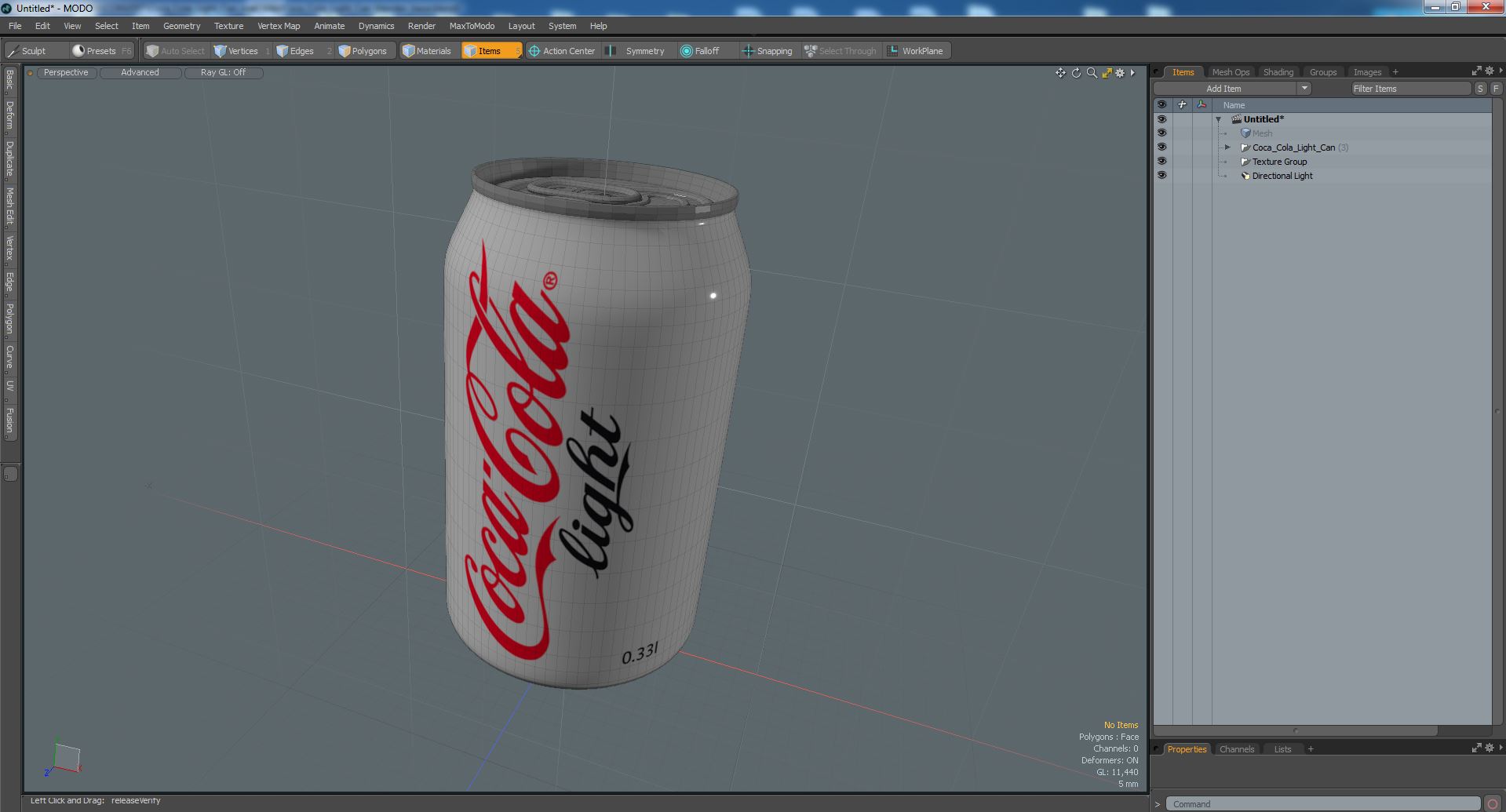Click the viewport maximize arrows icon
Image resolution: width=1506 pixels, height=812 pixels.
pos(1107,73)
